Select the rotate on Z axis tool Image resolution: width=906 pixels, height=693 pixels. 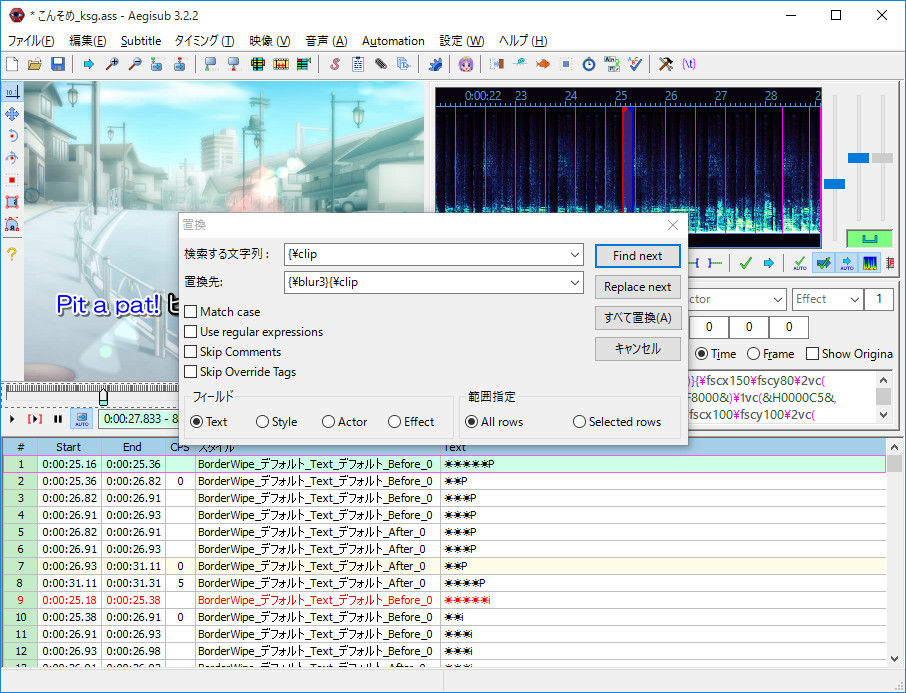(x=12, y=136)
